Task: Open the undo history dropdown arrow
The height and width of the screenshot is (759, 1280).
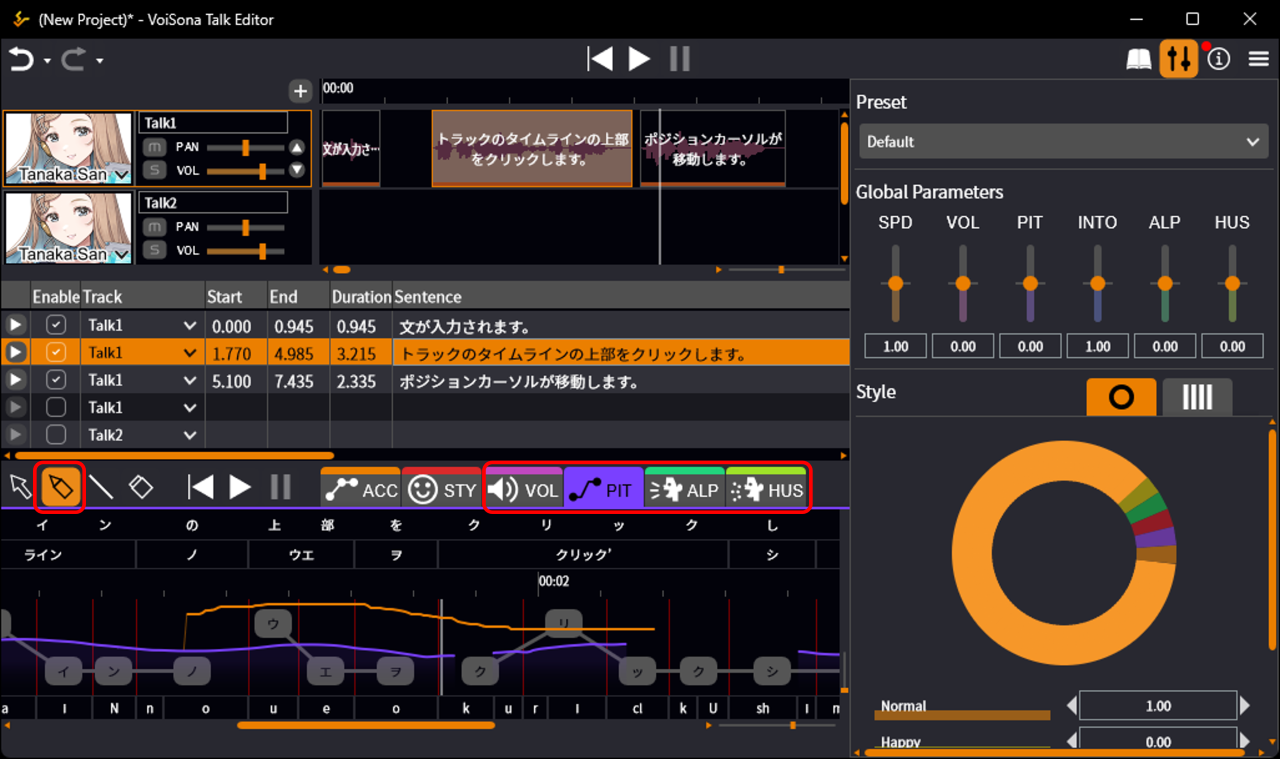Action: coord(47,61)
